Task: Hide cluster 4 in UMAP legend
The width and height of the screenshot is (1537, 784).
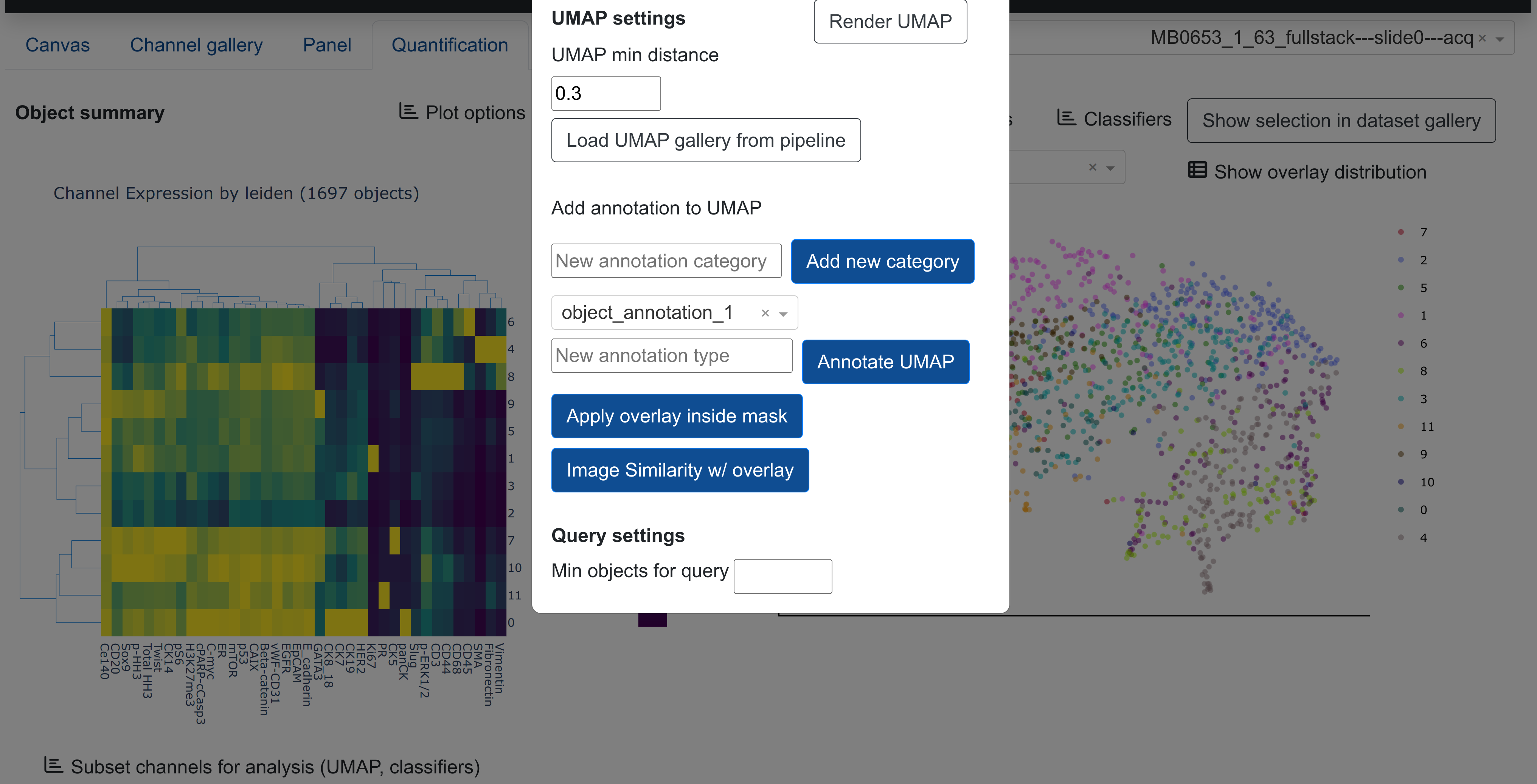Action: coord(1423,537)
